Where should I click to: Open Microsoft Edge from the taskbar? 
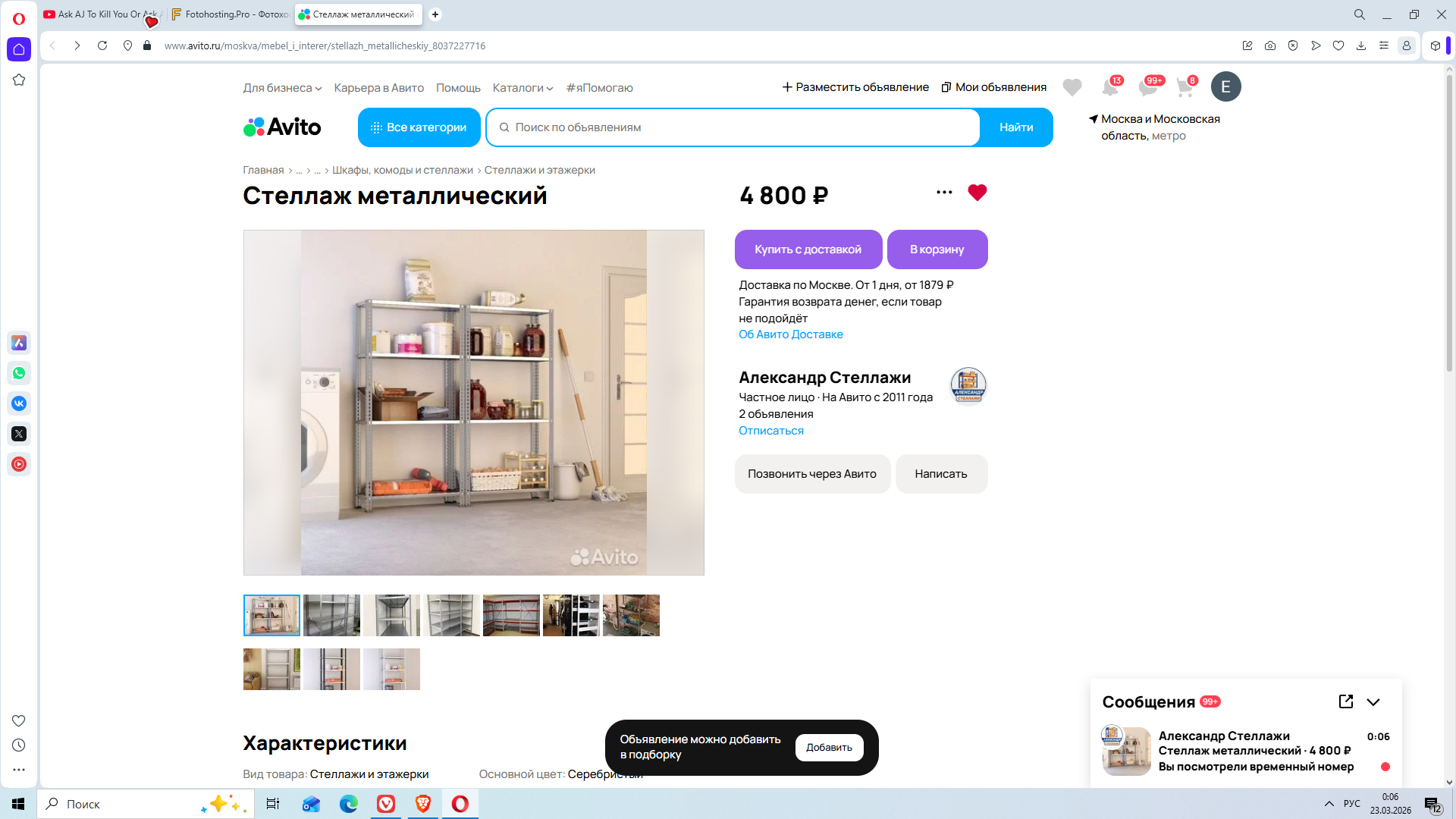(349, 804)
